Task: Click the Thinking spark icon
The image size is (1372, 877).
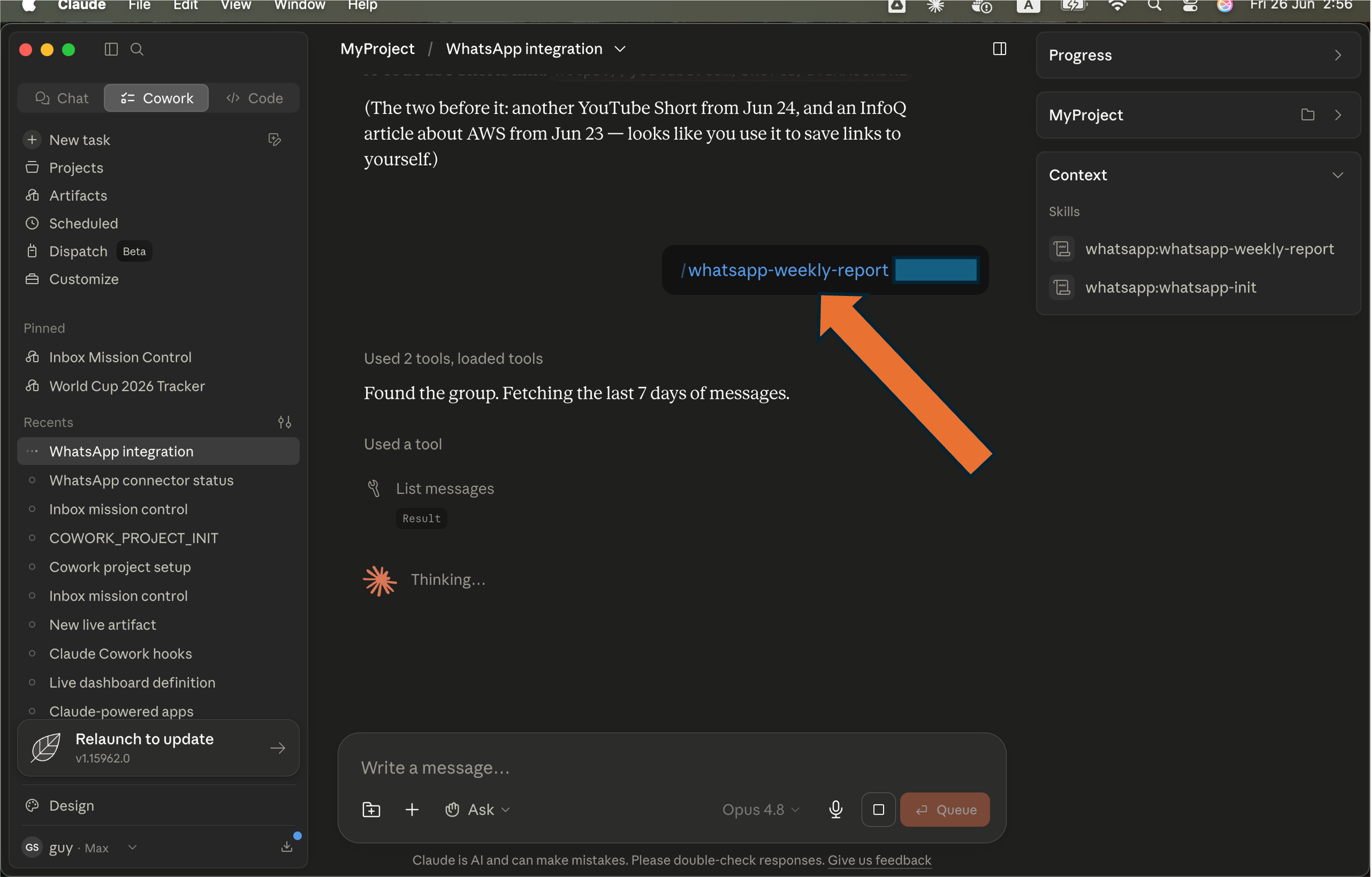Action: [x=380, y=580]
